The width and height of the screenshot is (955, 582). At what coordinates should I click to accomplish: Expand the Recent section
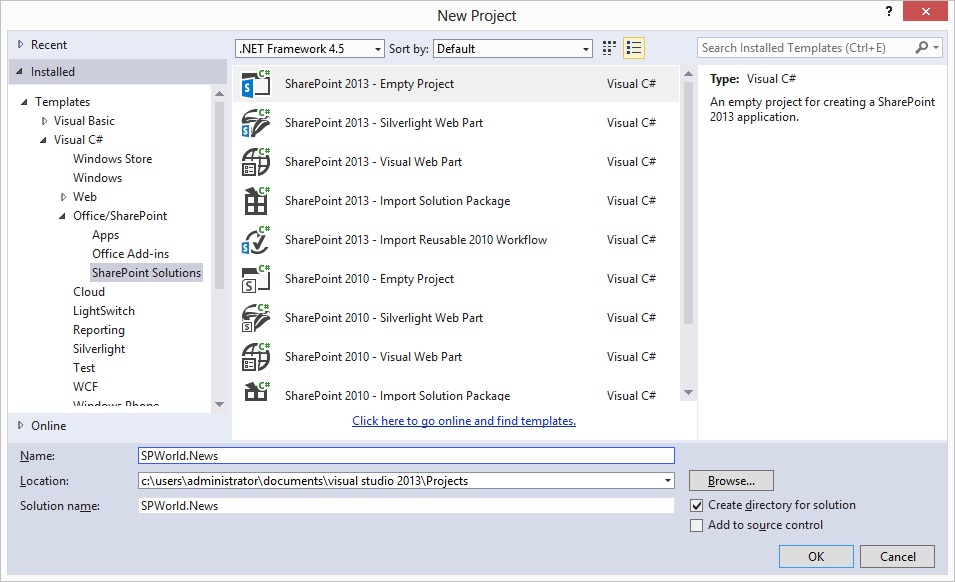pos(20,44)
